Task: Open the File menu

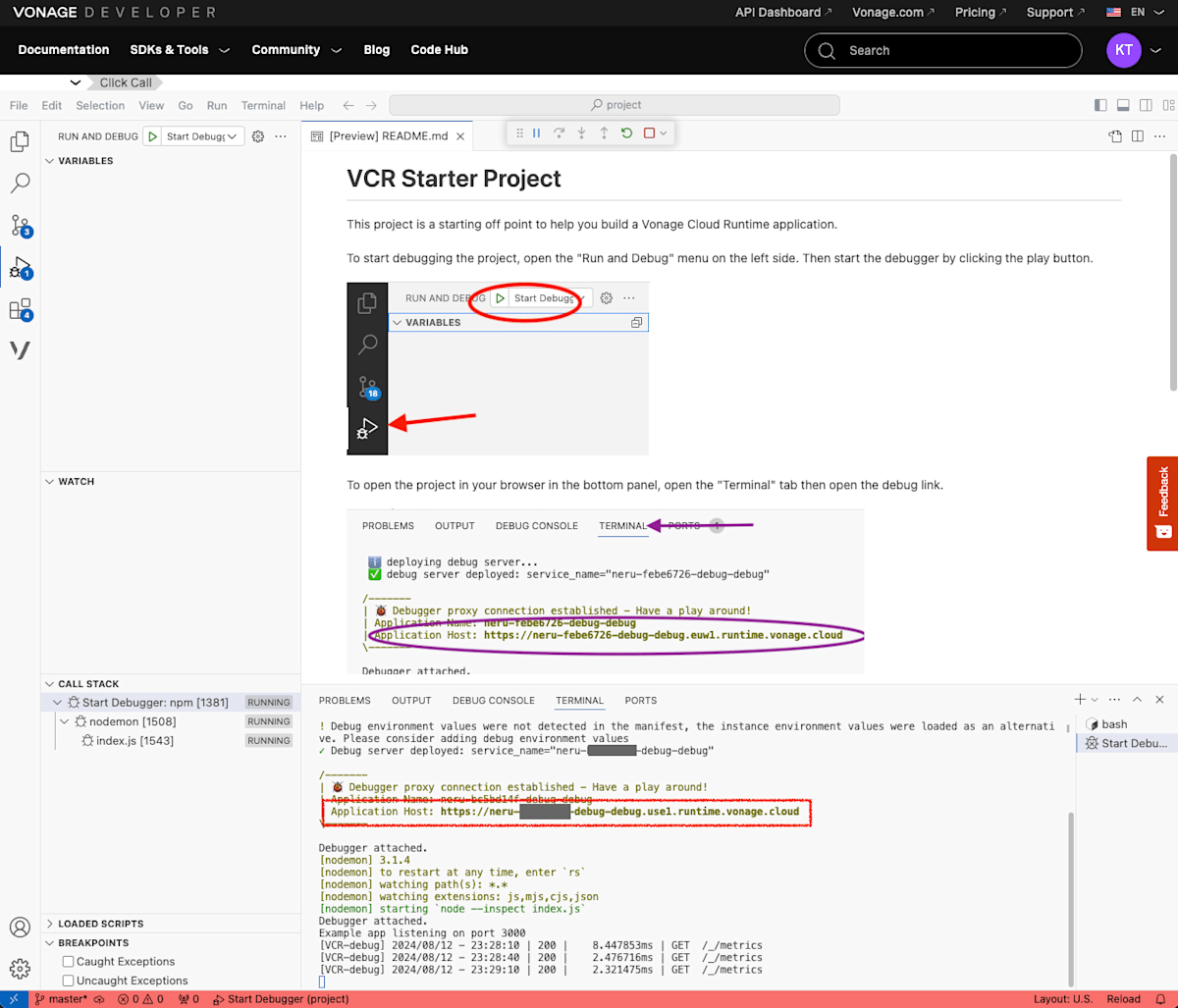Action: [x=19, y=106]
